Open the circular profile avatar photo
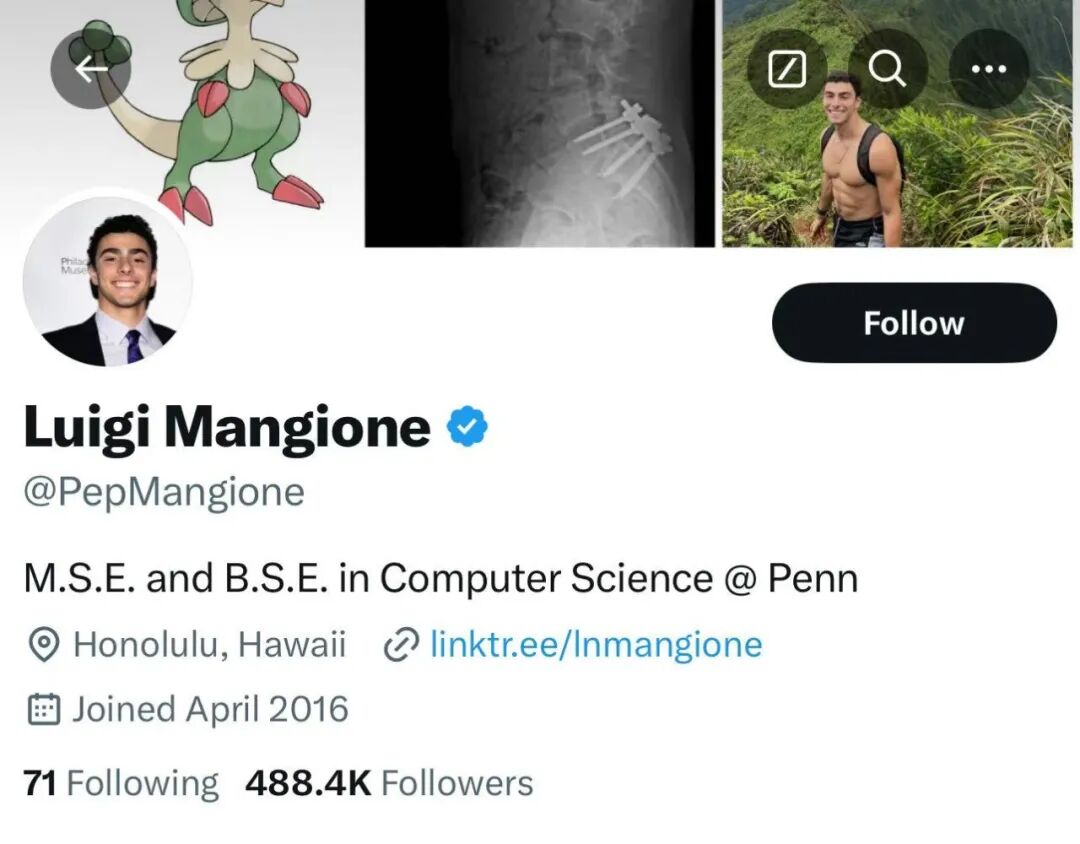 pyautogui.click(x=107, y=281)
